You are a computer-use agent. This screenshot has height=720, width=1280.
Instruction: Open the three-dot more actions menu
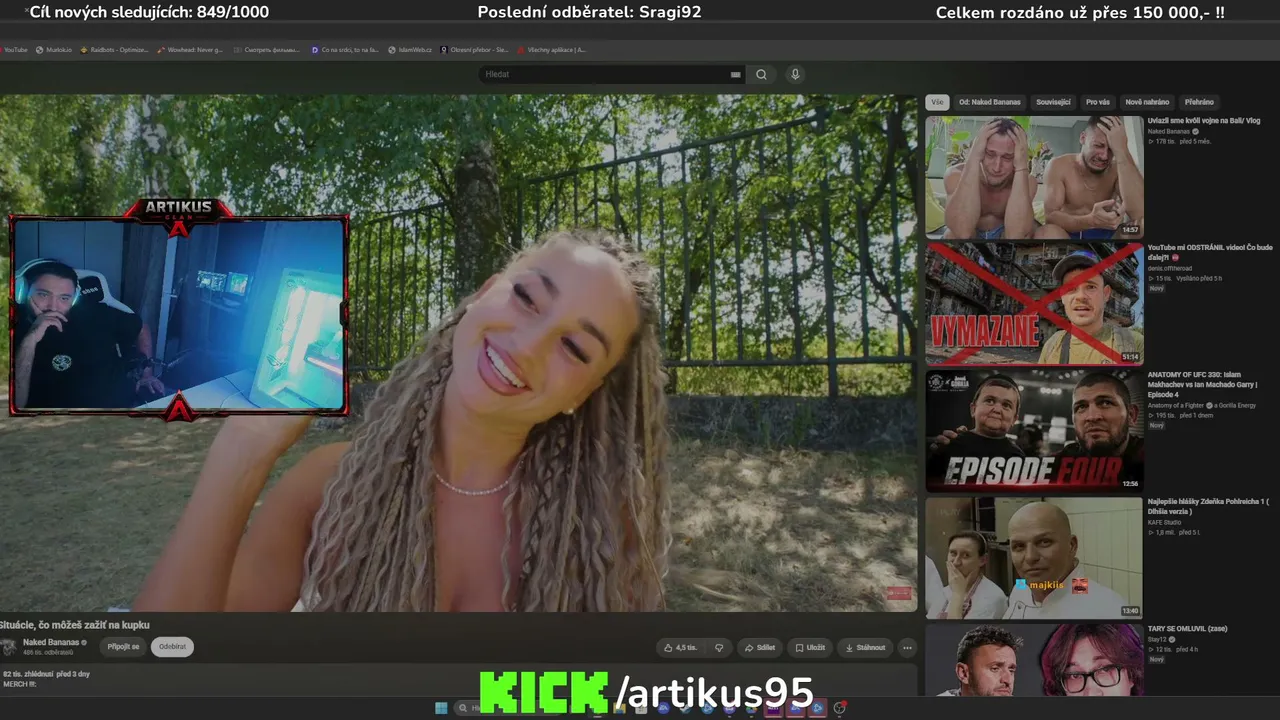point(907,647)
